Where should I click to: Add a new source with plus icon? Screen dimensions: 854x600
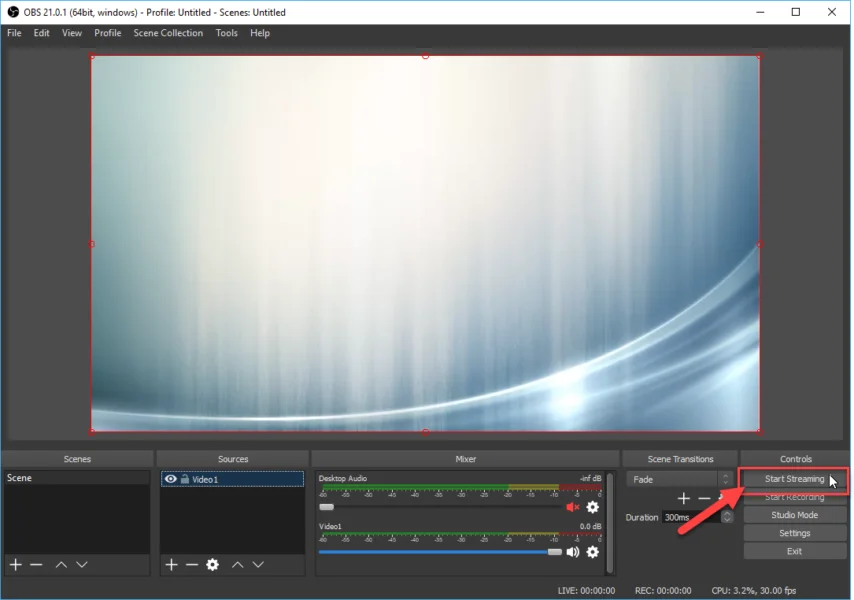171,565
